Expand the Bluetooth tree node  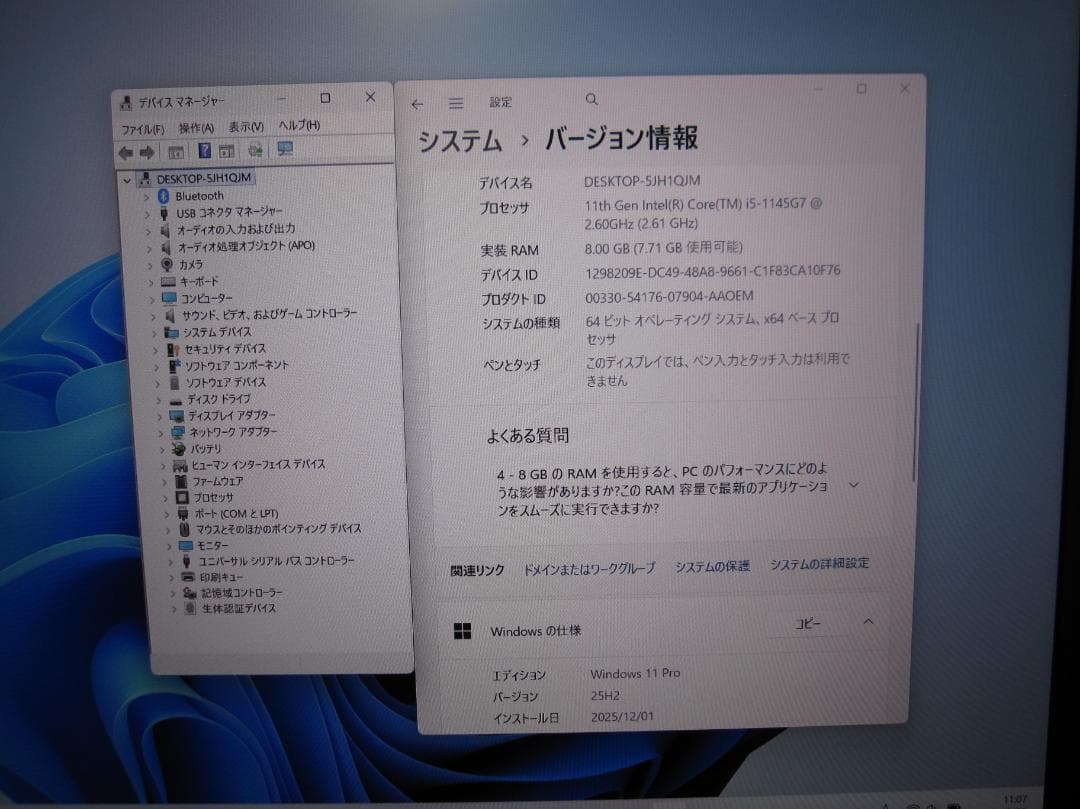148,195
